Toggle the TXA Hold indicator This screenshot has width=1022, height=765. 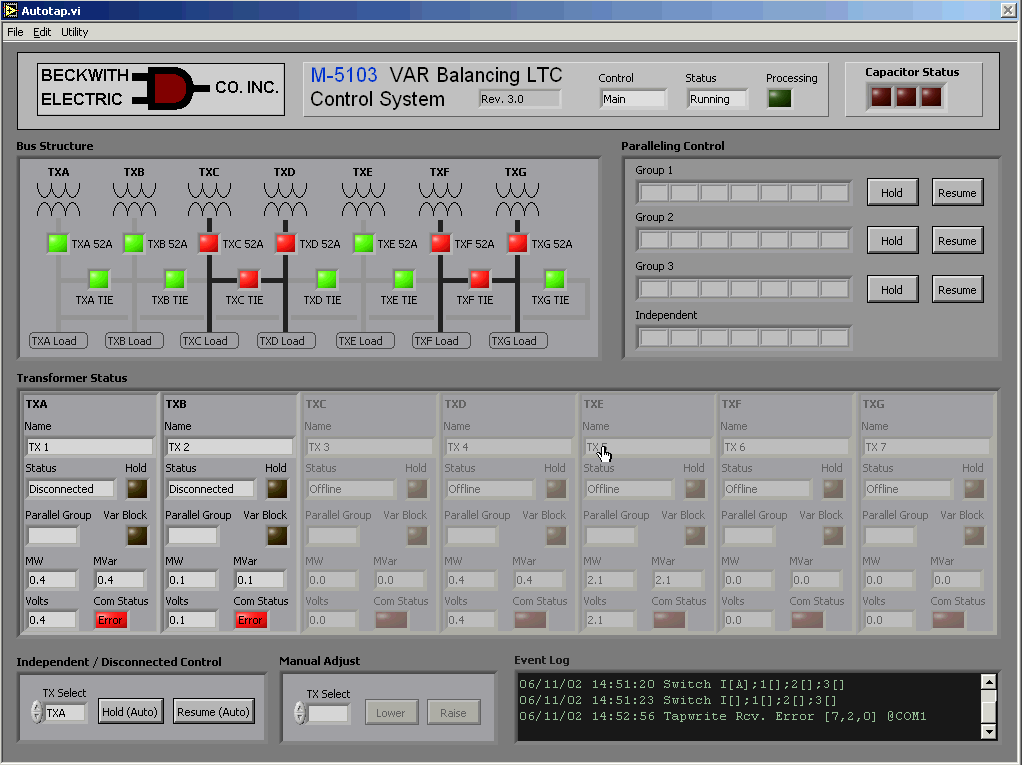click(136, 489)
